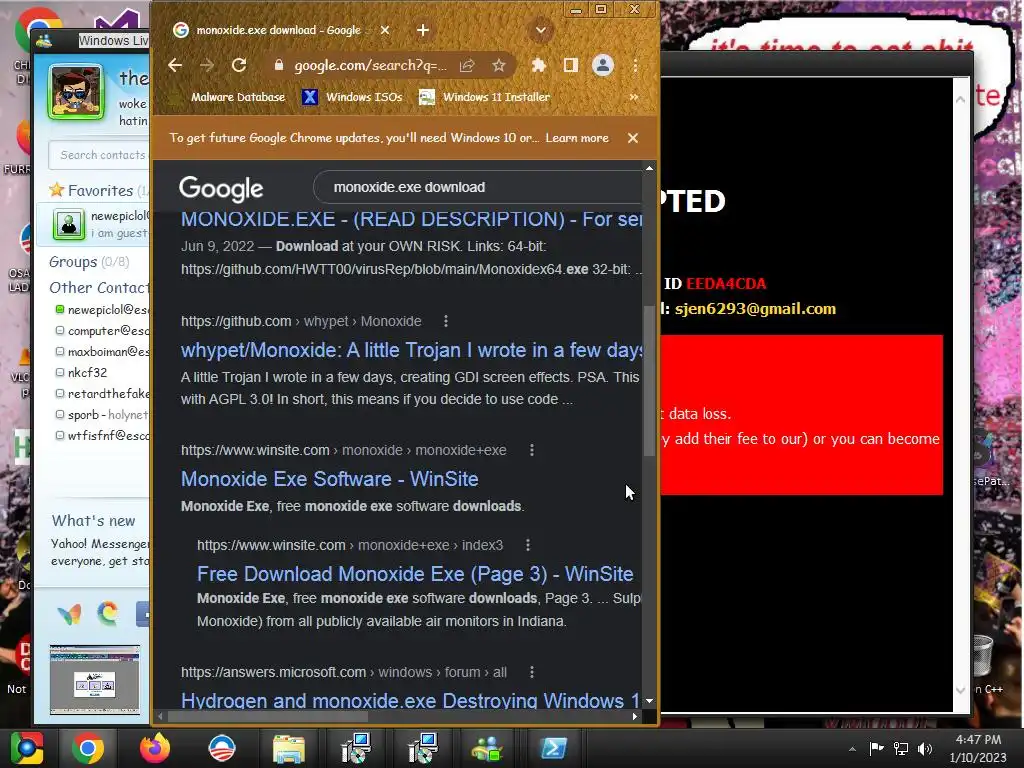This screenshot has width=1024, height=768.
Task: Open Chrome from the taskbar
Action: coord(88,748)
